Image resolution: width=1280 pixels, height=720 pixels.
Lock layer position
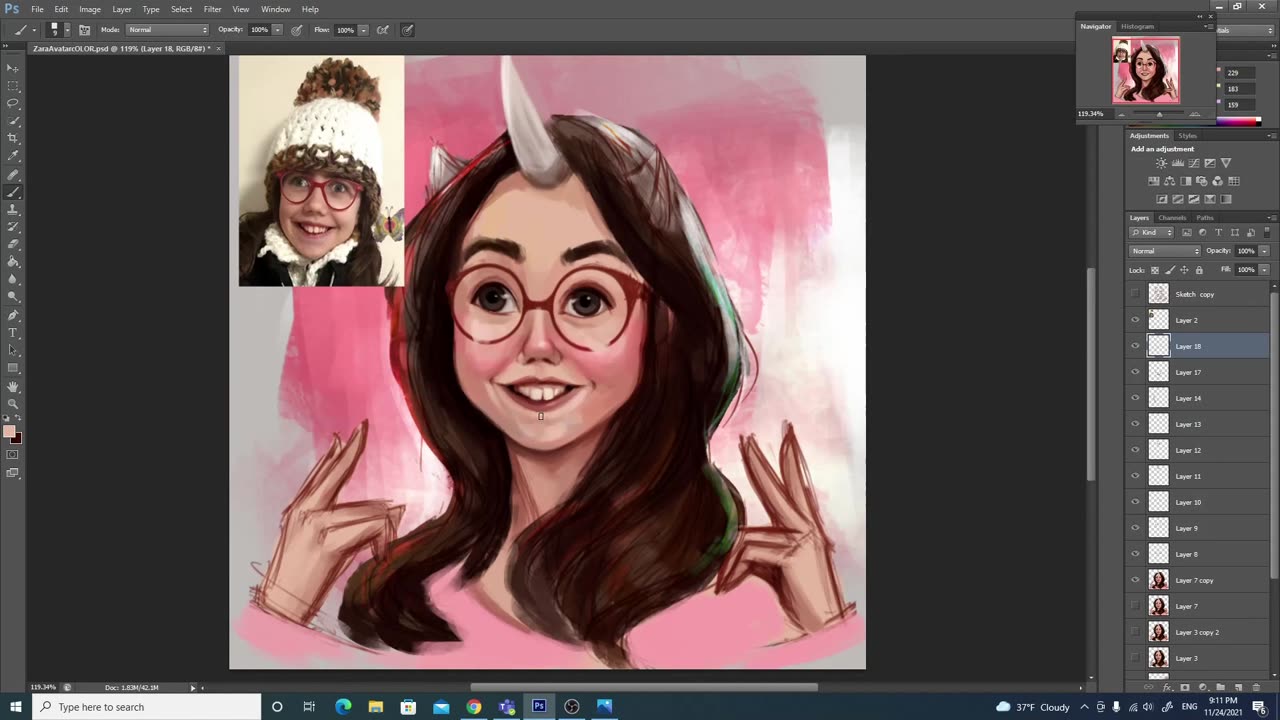[1185, 270]
